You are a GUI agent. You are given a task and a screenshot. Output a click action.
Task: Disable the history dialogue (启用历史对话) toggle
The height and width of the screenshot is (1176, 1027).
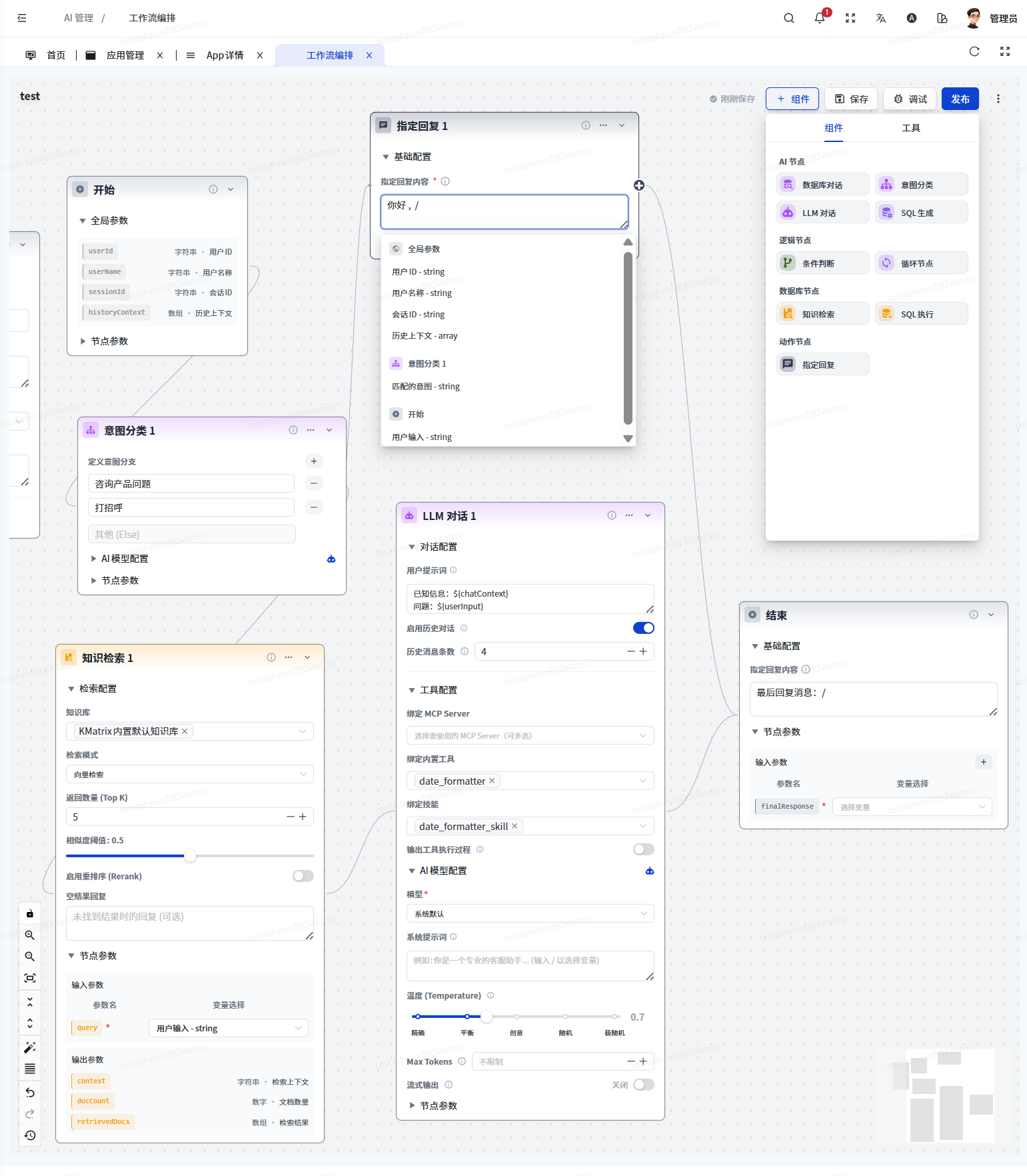643,628
